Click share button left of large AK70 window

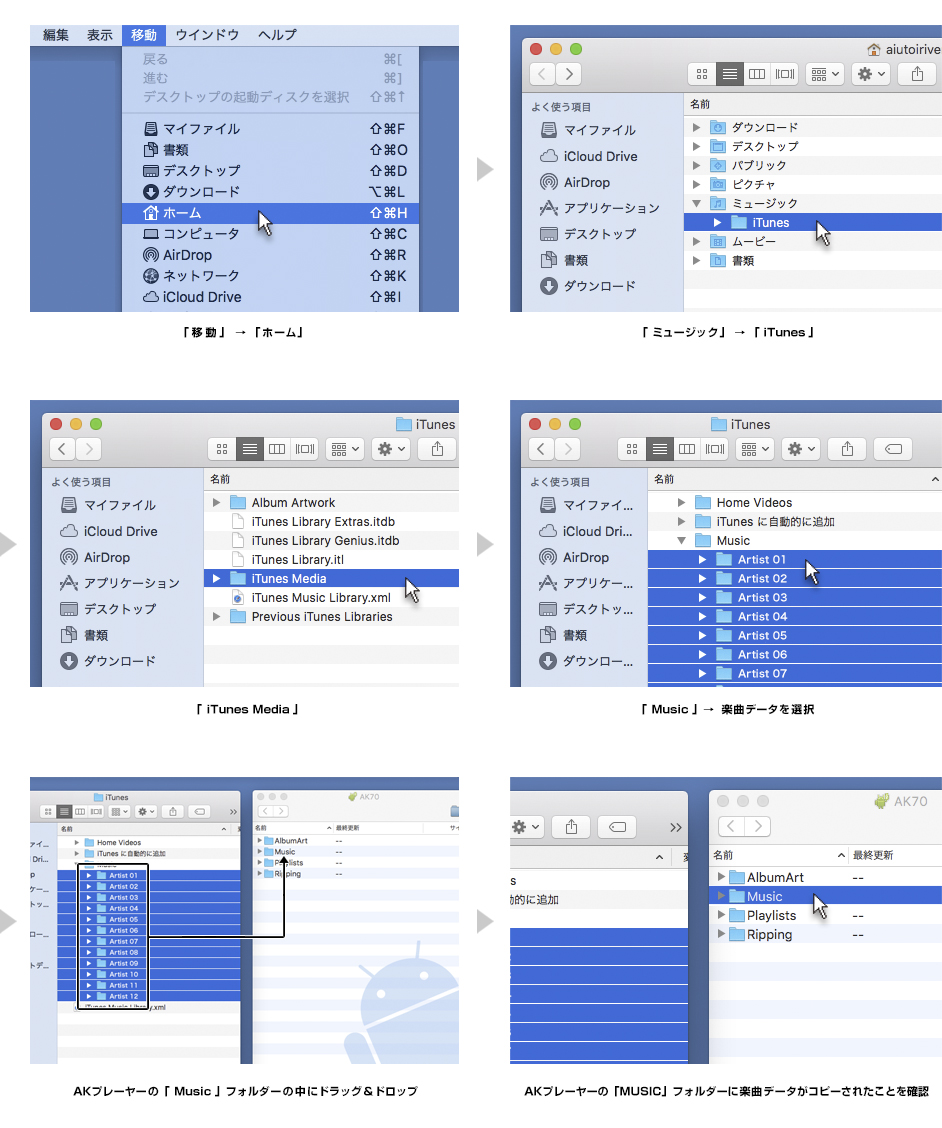(571, 827)
